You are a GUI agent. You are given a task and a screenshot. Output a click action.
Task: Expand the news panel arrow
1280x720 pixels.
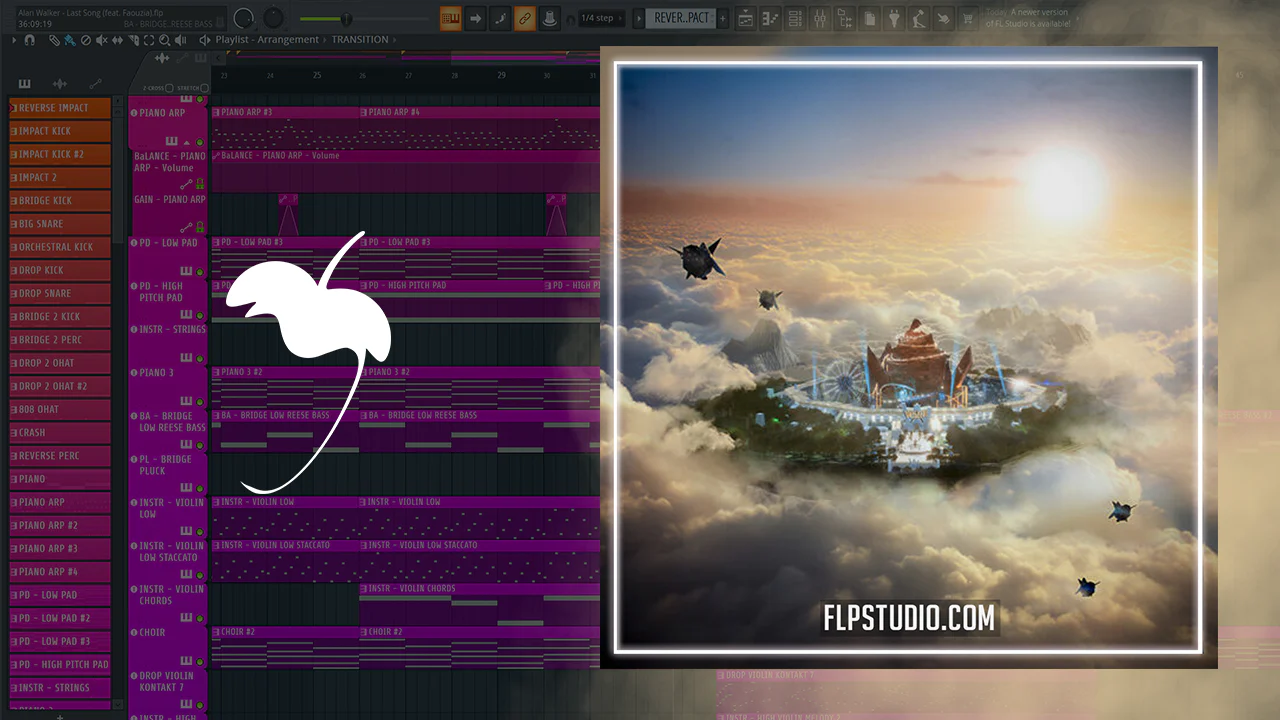point(1077,18)
